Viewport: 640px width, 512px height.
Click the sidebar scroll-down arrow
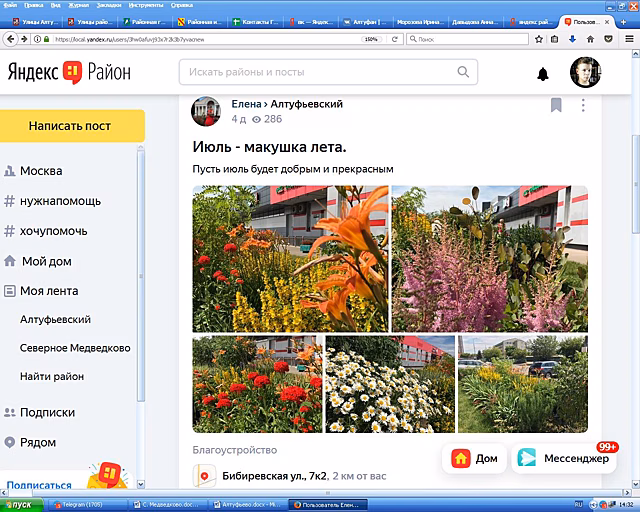point(141,484)
